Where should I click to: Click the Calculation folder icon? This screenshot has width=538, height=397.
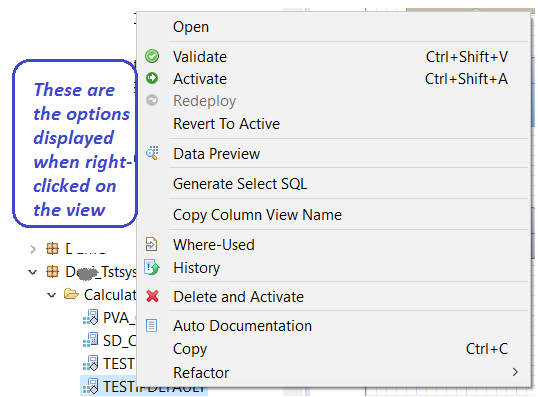pos(71,294)
